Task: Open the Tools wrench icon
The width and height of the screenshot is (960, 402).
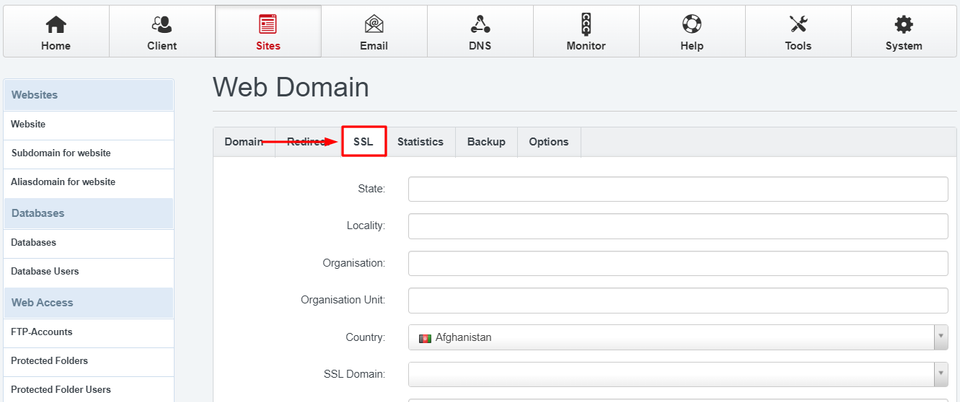Action: click(797, 24)
